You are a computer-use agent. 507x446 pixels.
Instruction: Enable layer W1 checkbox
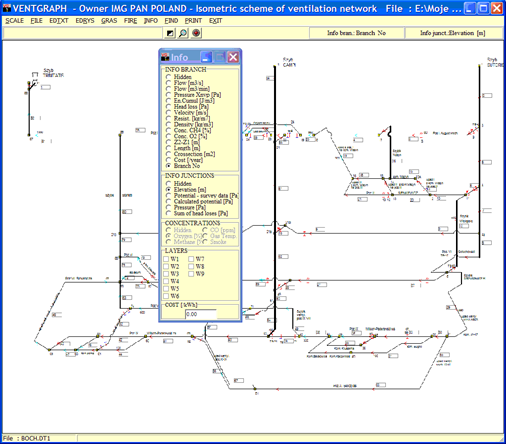(x=166, y=259)
